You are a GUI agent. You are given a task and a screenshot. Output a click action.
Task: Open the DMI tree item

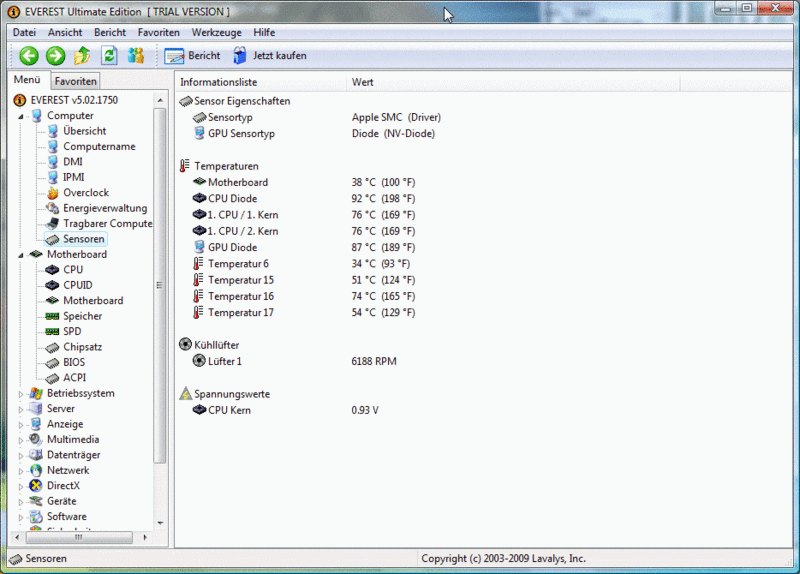73,162
